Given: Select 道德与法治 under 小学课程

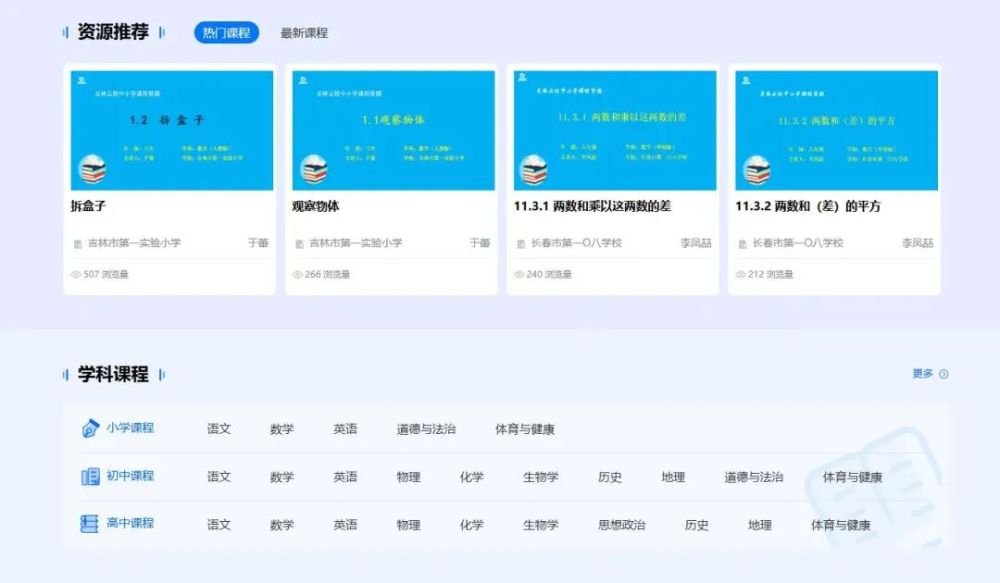Looking at the screenshot, I should [x=426, y=429].
